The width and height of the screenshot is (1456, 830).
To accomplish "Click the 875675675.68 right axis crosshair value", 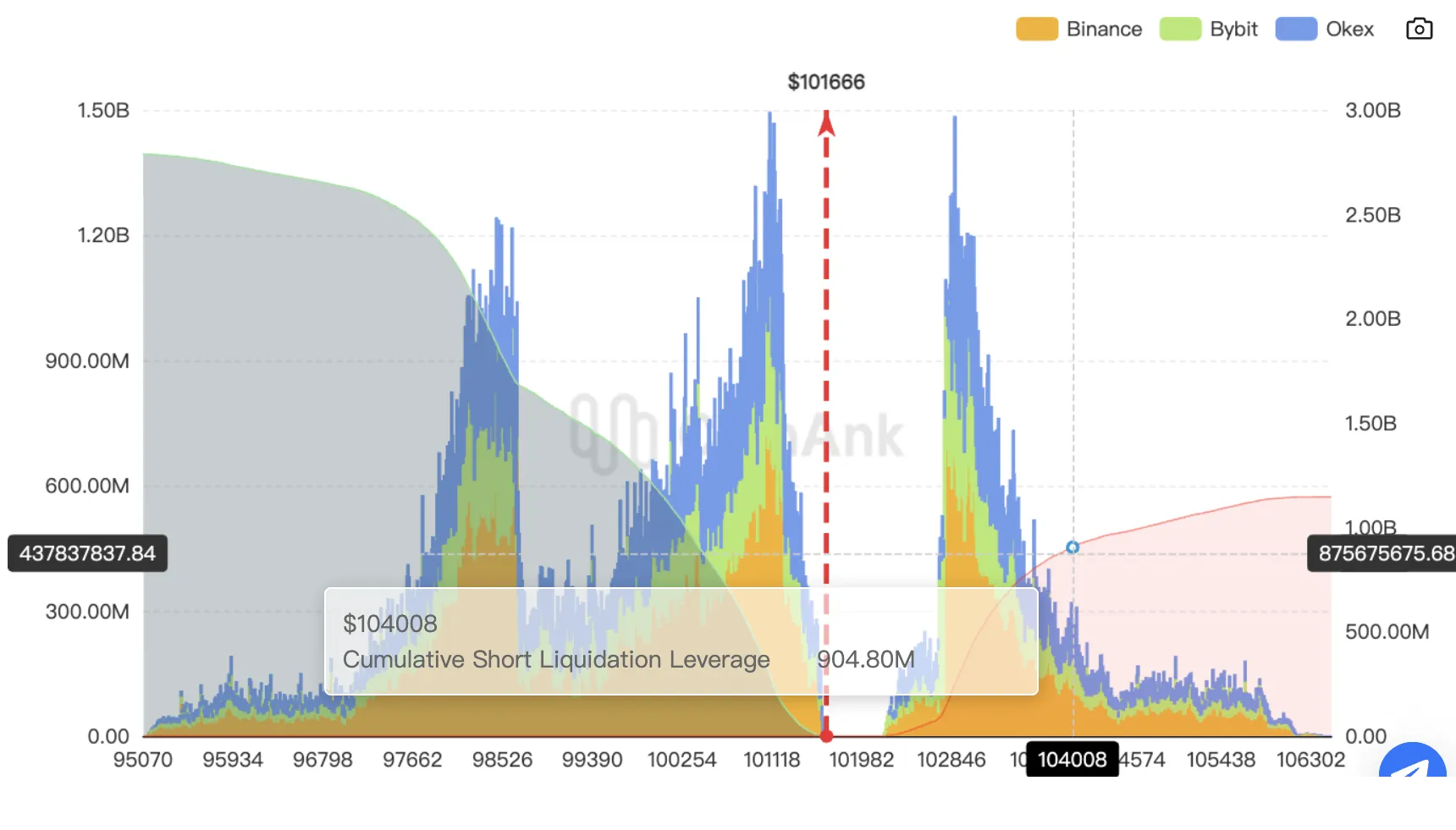I will [1382, 553].
